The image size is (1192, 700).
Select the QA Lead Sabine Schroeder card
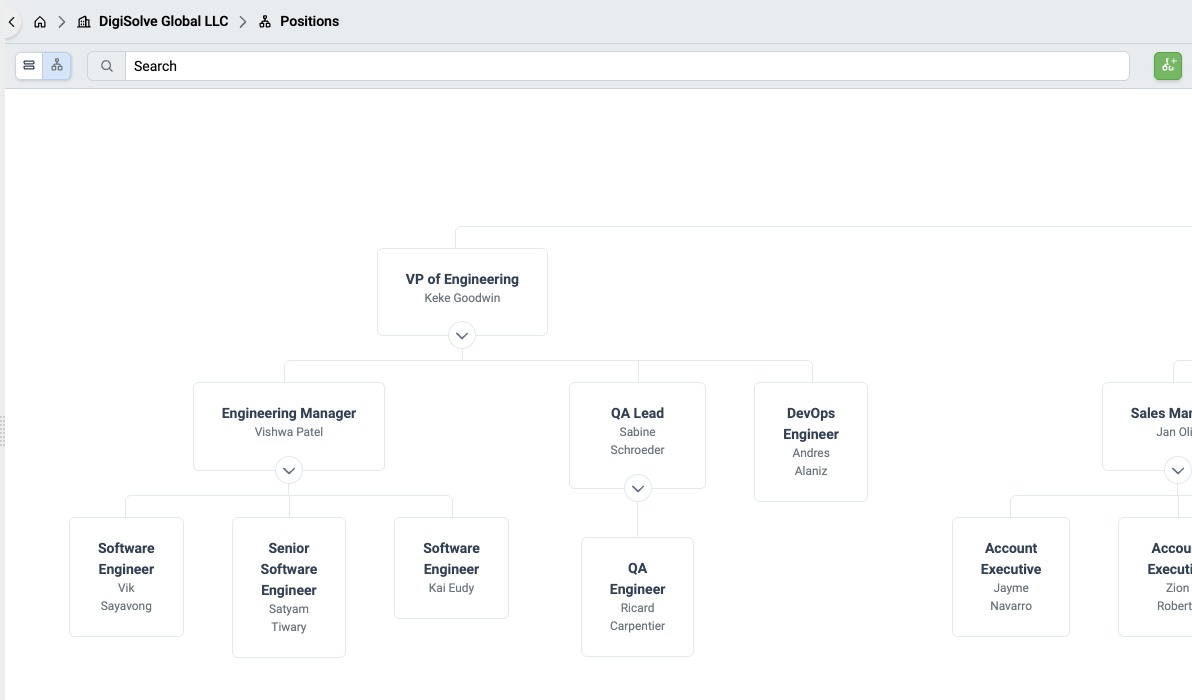point(637,435)
